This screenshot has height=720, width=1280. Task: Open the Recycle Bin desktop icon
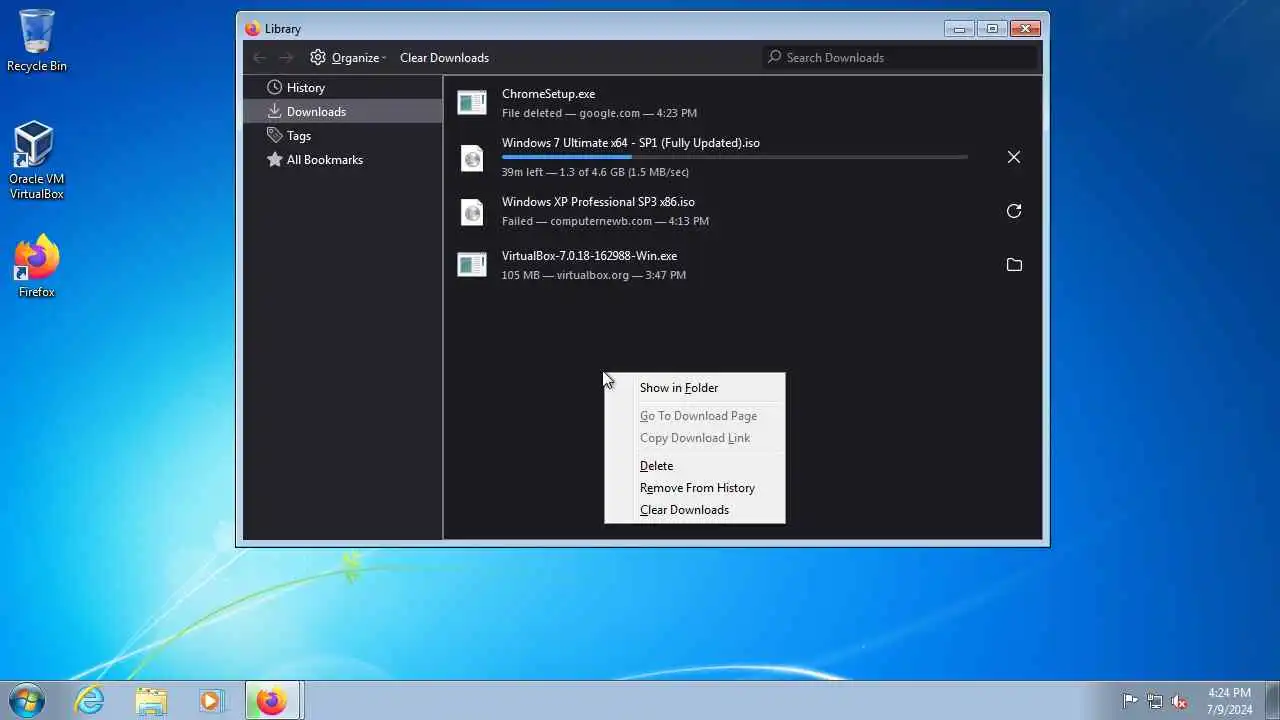(37, 40)
